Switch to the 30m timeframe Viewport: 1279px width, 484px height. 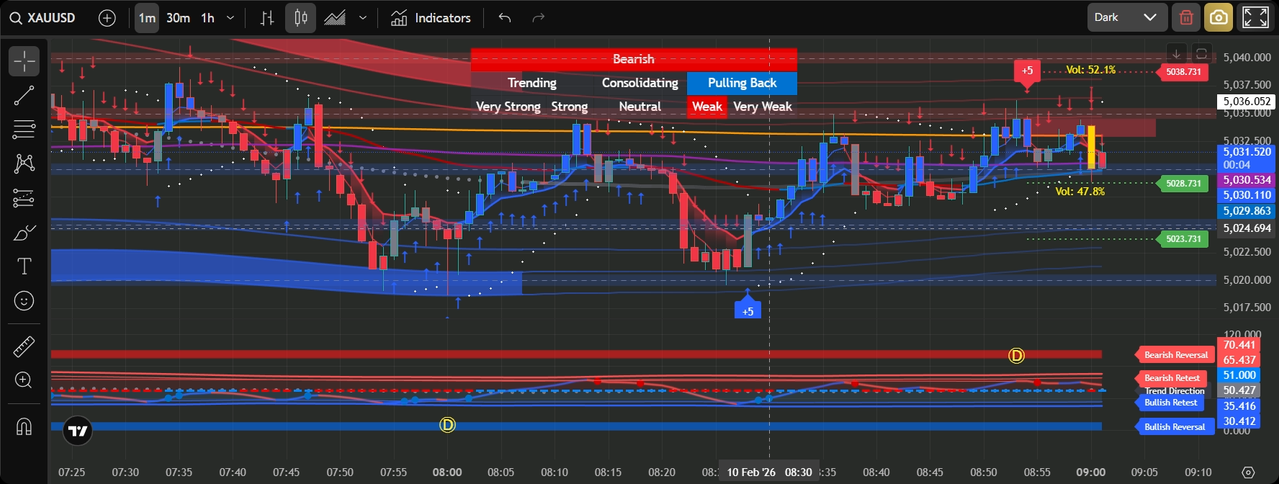[178, 18]
